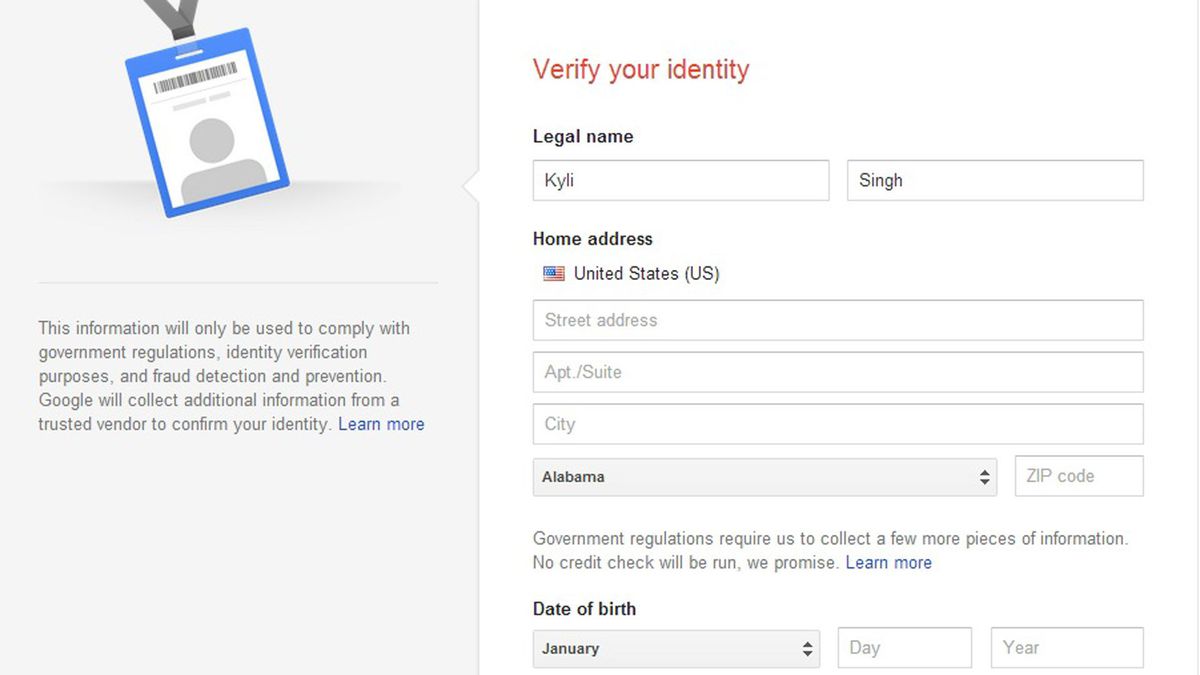Click the stepper arrows beside Alabama
Viewport: 1200px width, 675px height.
pos(986,477)
